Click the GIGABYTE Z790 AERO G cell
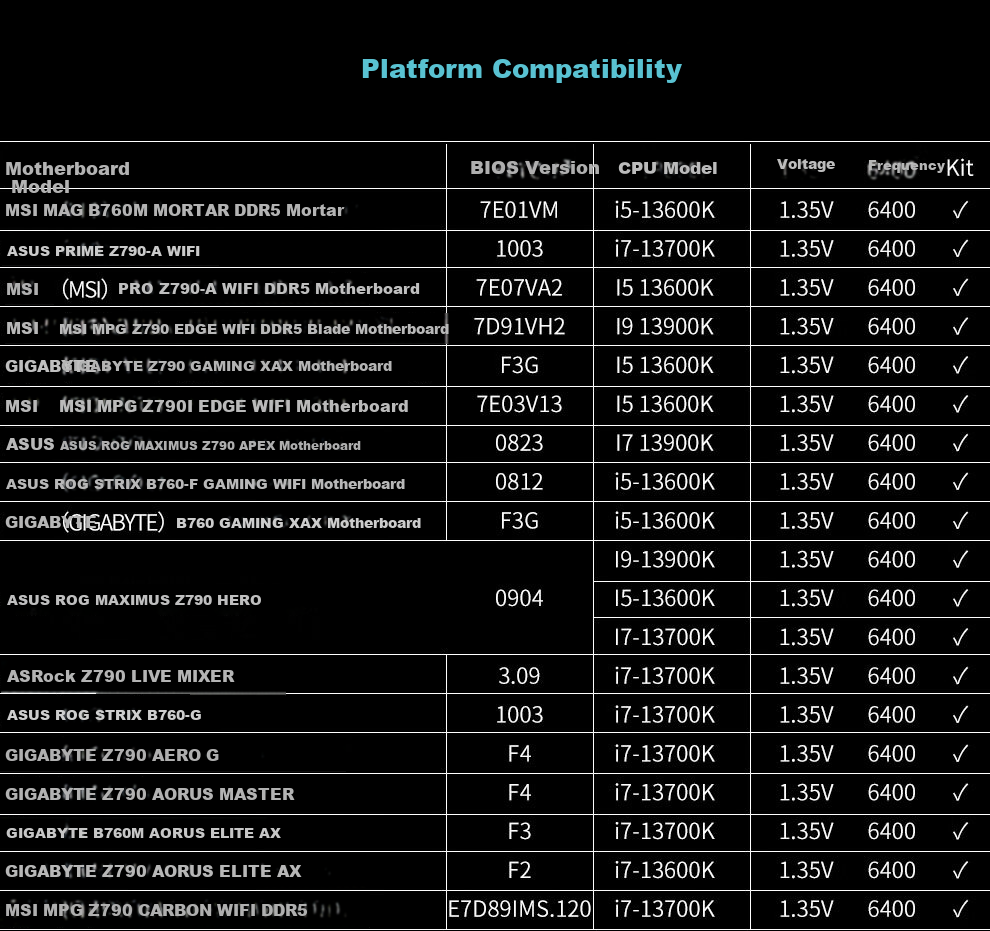 coord(112,755)
